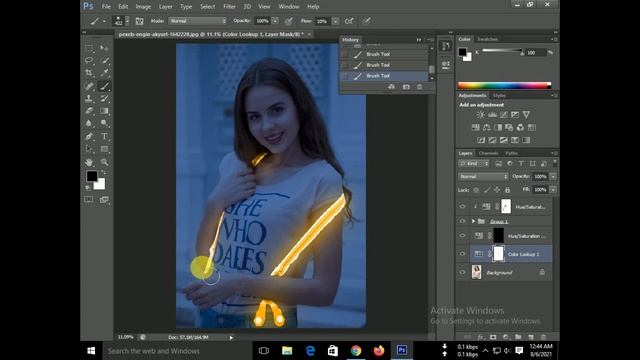The height and width of the screenshot is (360, 640).
Task: Select the Move tool
Action: (104, 48)
